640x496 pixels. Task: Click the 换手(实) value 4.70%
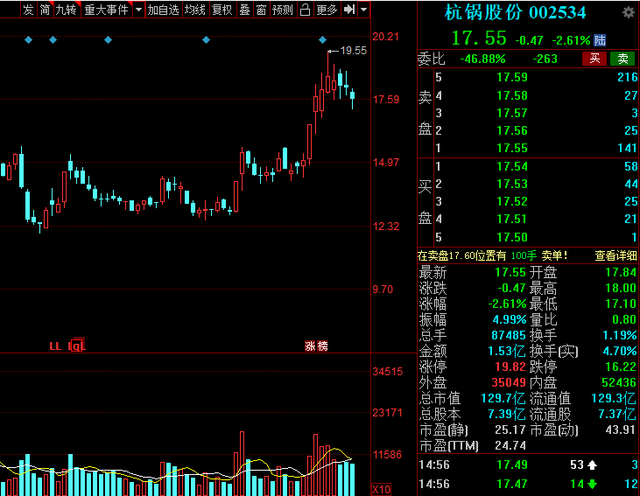point(620,351)
